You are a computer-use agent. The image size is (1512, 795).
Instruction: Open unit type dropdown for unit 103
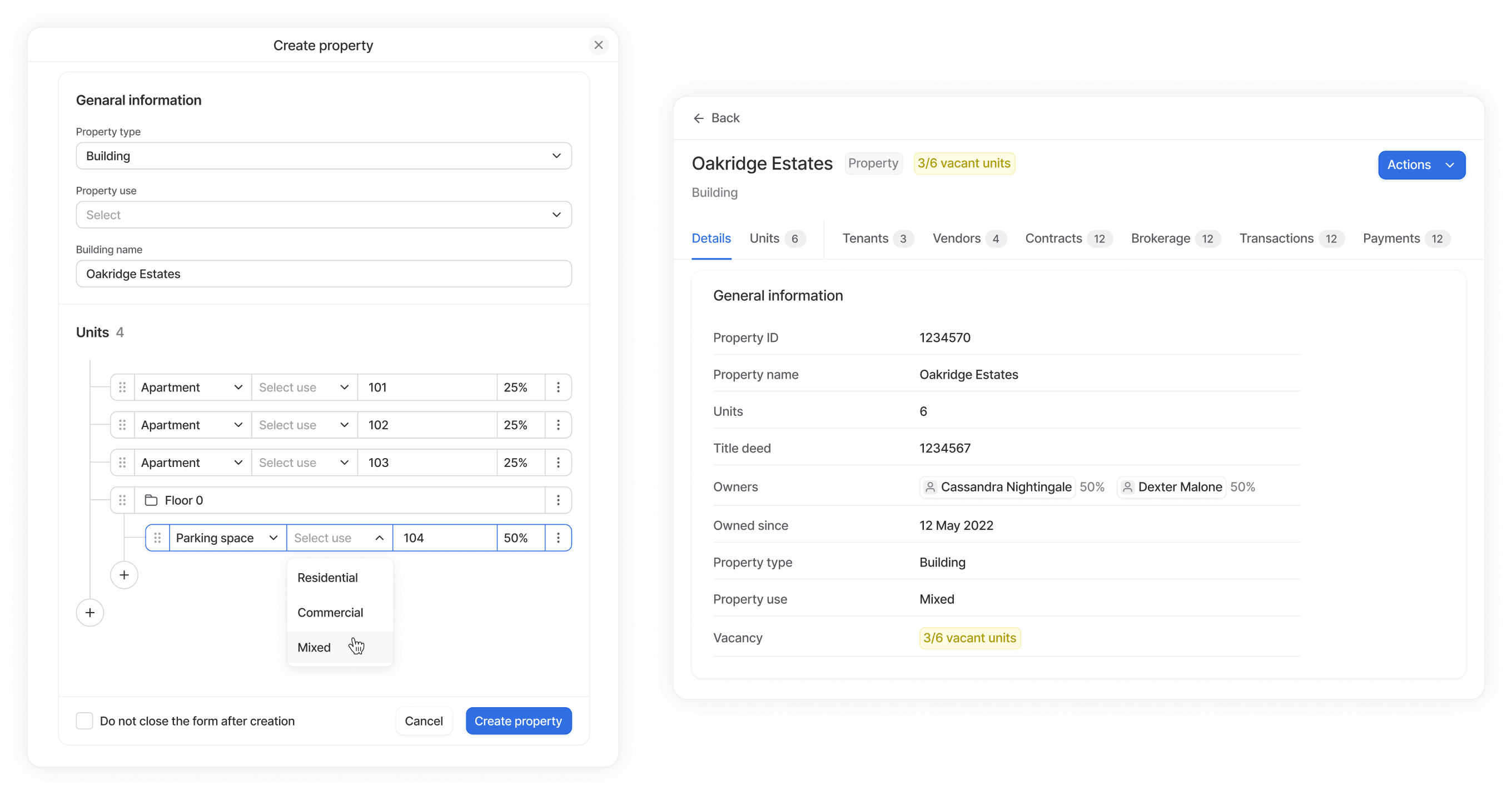pyautogui.click(x=192, y=463)
